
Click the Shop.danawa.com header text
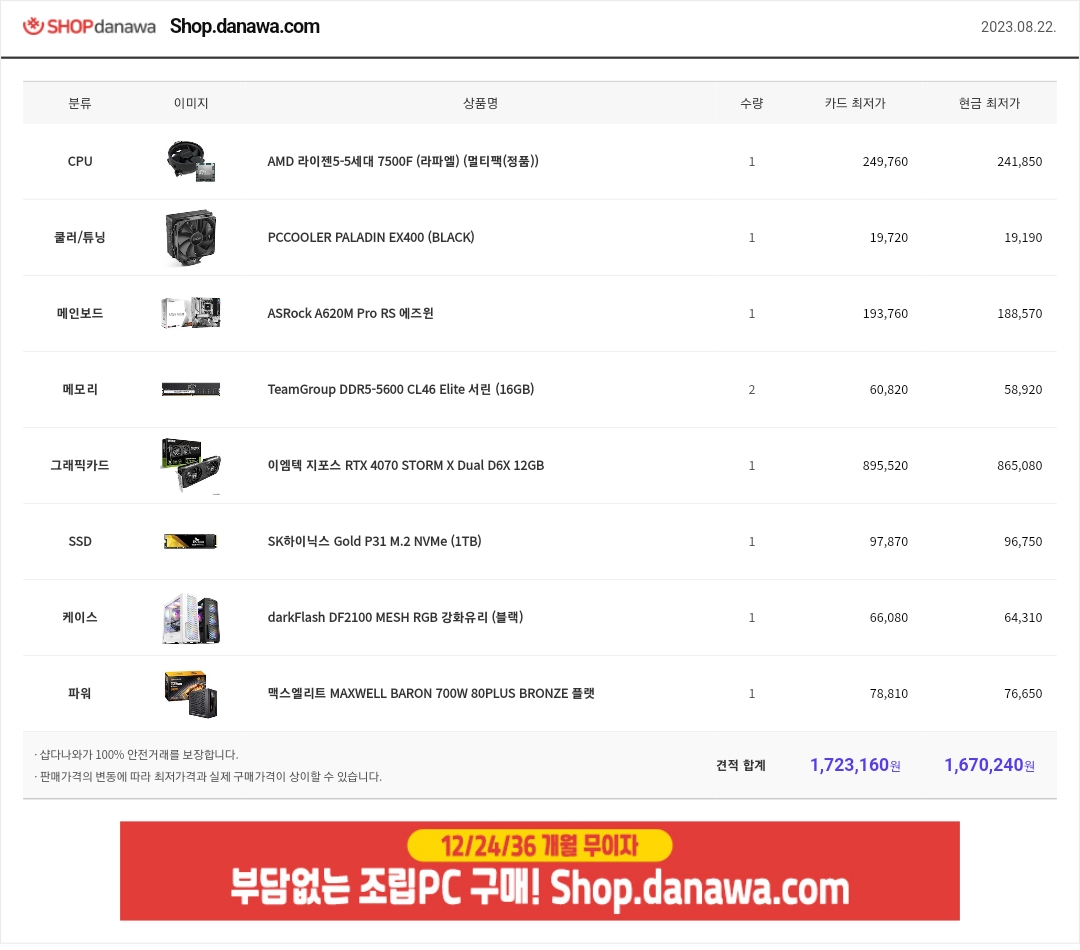pos(245,26)
